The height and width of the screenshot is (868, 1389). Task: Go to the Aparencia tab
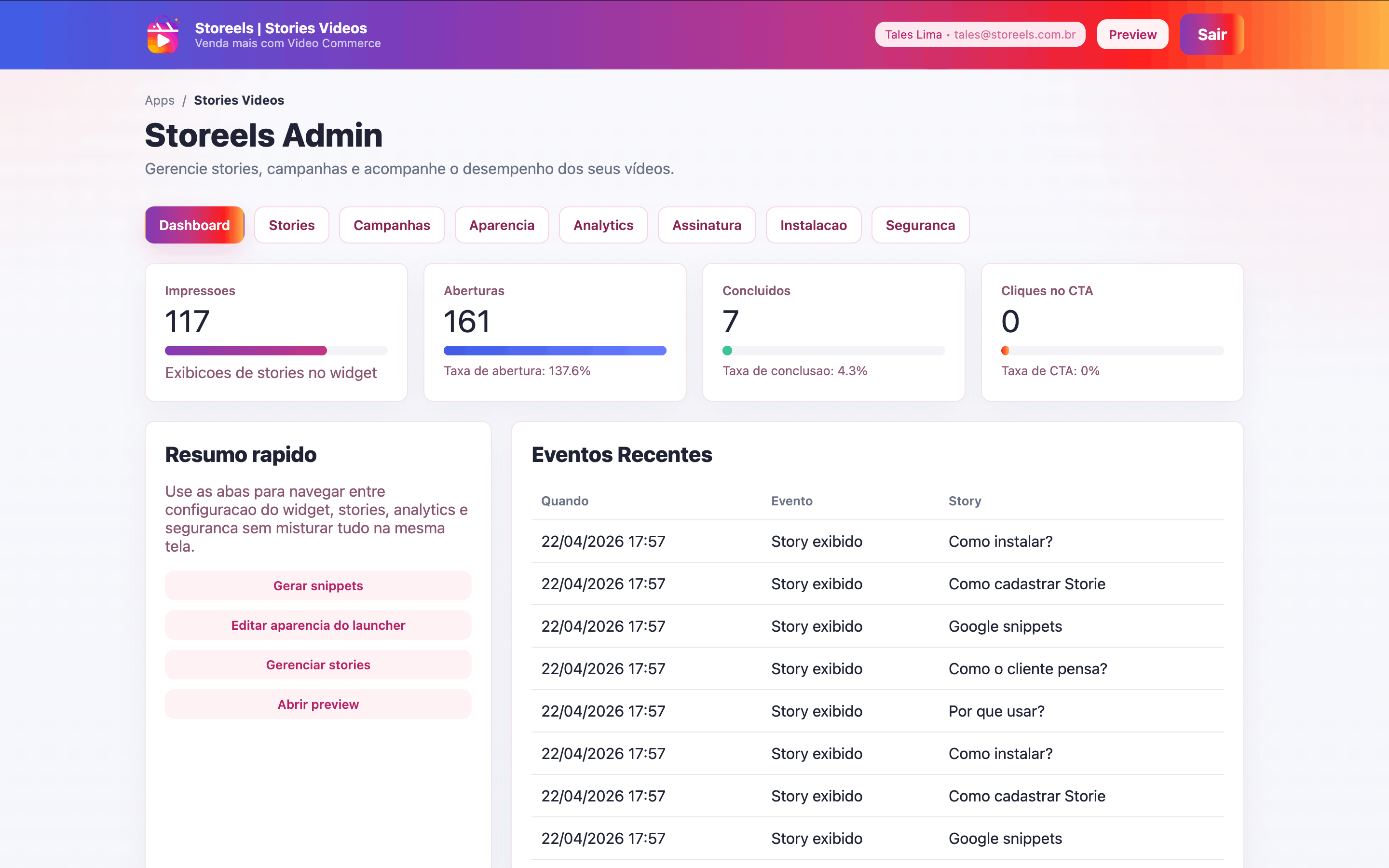[x=502, y=225]
